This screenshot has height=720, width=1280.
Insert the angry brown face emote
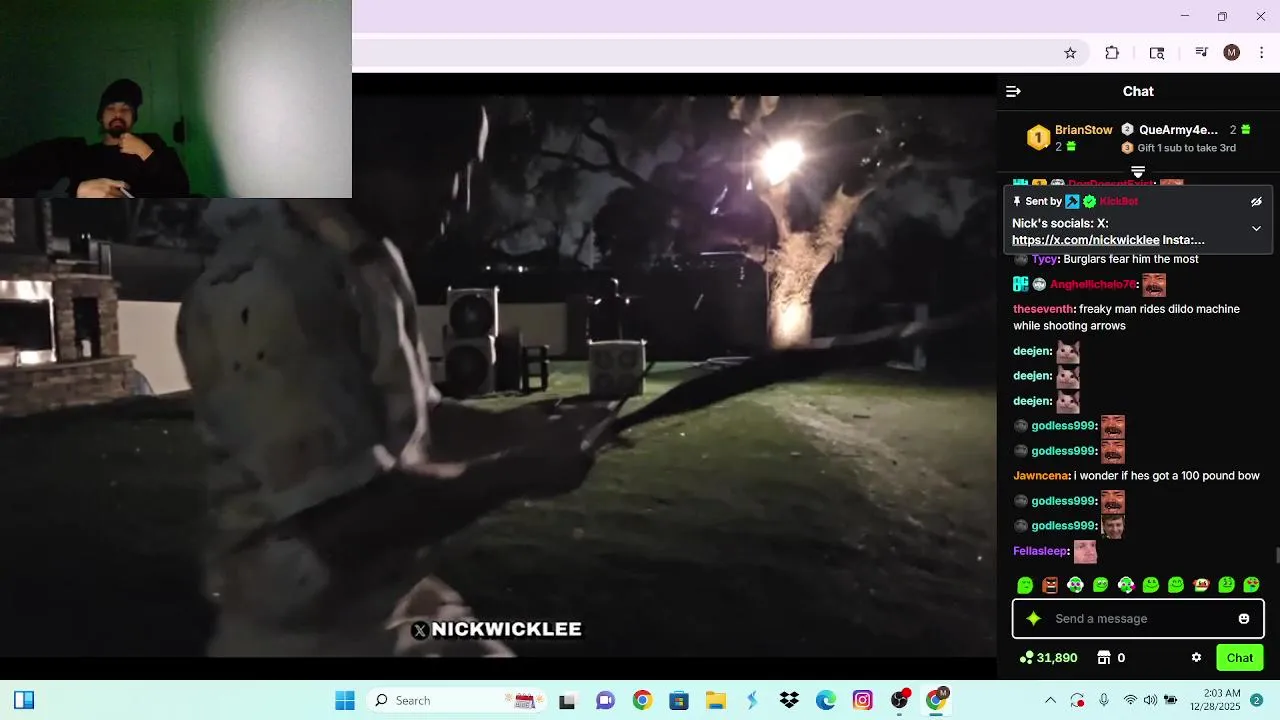click(1050, 585)
